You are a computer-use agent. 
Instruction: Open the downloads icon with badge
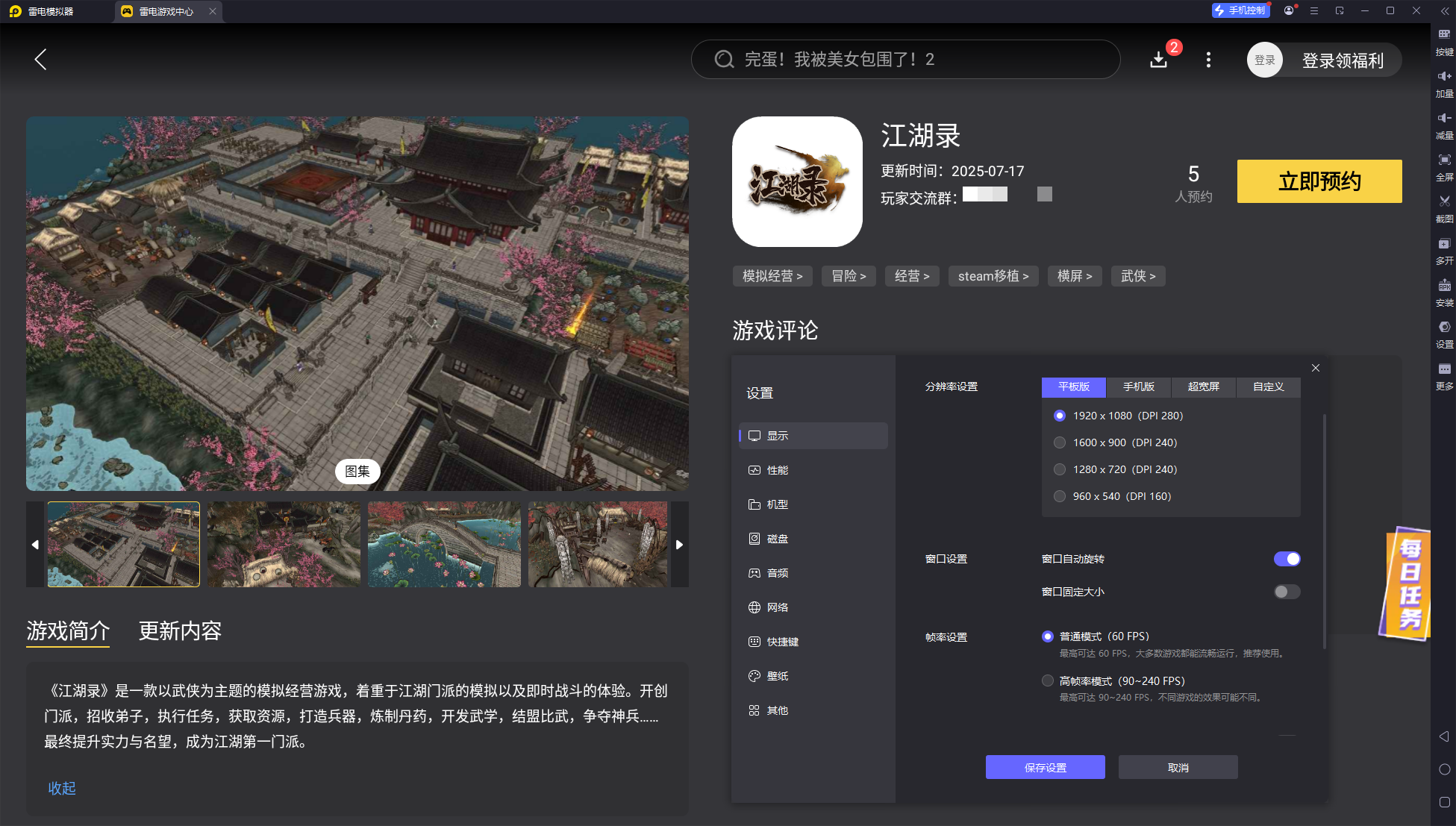pos(1159,60)
